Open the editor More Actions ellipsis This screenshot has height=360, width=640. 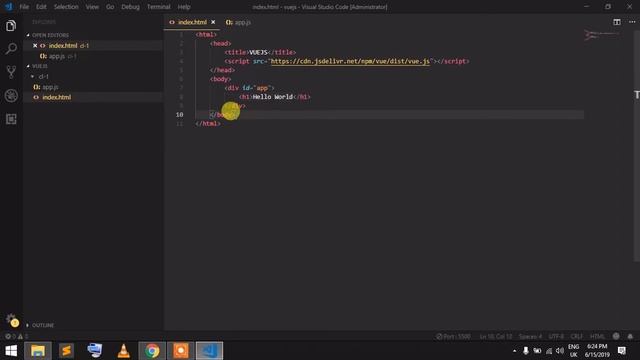(x=632, y=22)
